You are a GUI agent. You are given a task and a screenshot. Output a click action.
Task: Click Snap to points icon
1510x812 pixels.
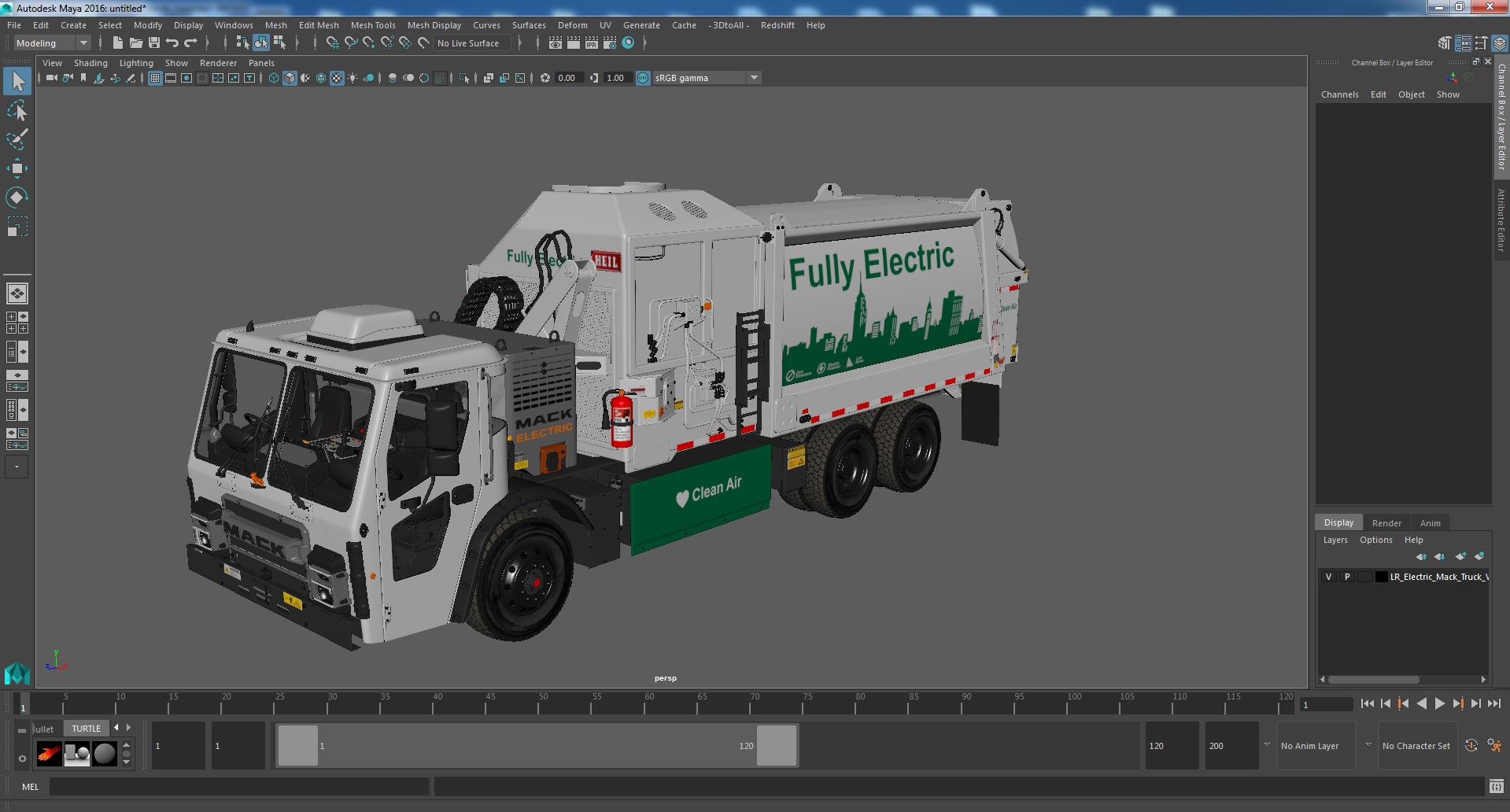point(369,43)
